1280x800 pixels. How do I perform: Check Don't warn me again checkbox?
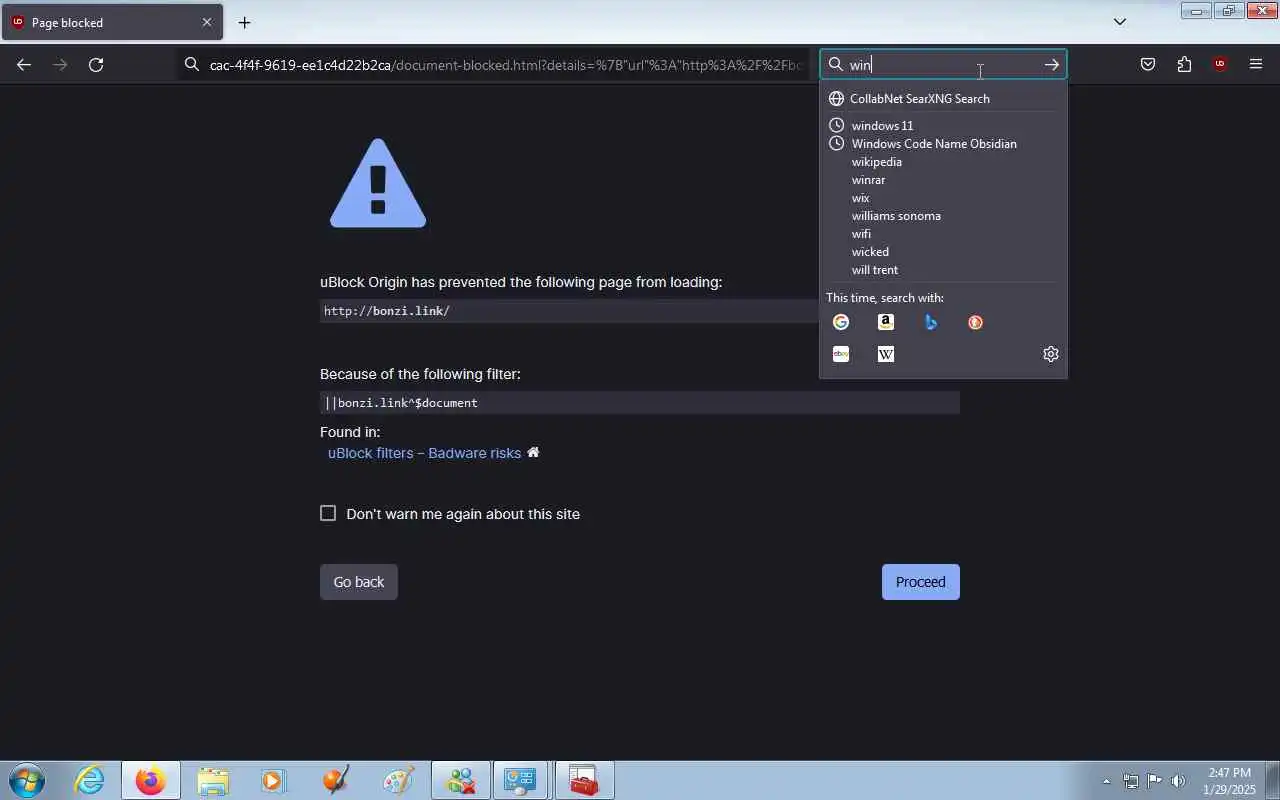(328, 513)
